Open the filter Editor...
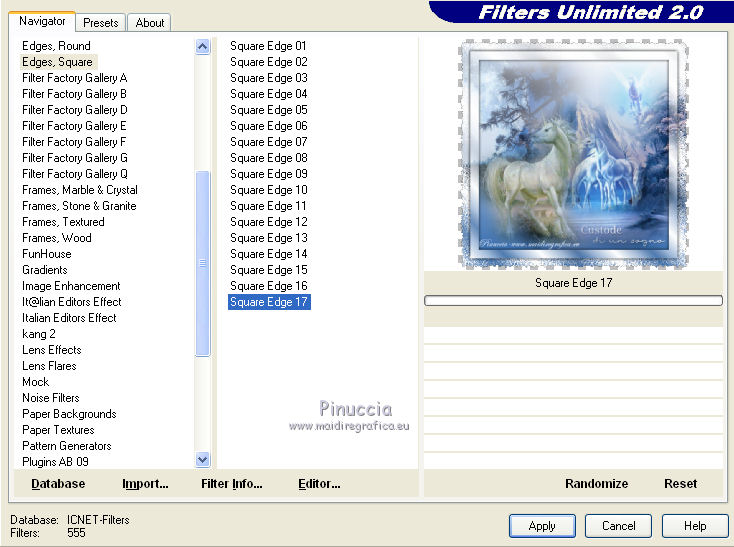Screen dimensions: 734x547 319,483
